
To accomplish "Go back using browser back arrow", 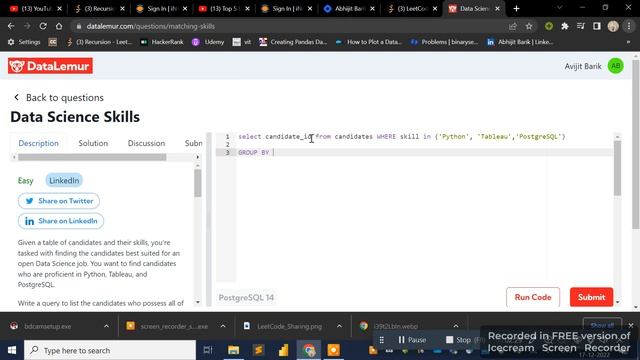I will coord(11,26).
